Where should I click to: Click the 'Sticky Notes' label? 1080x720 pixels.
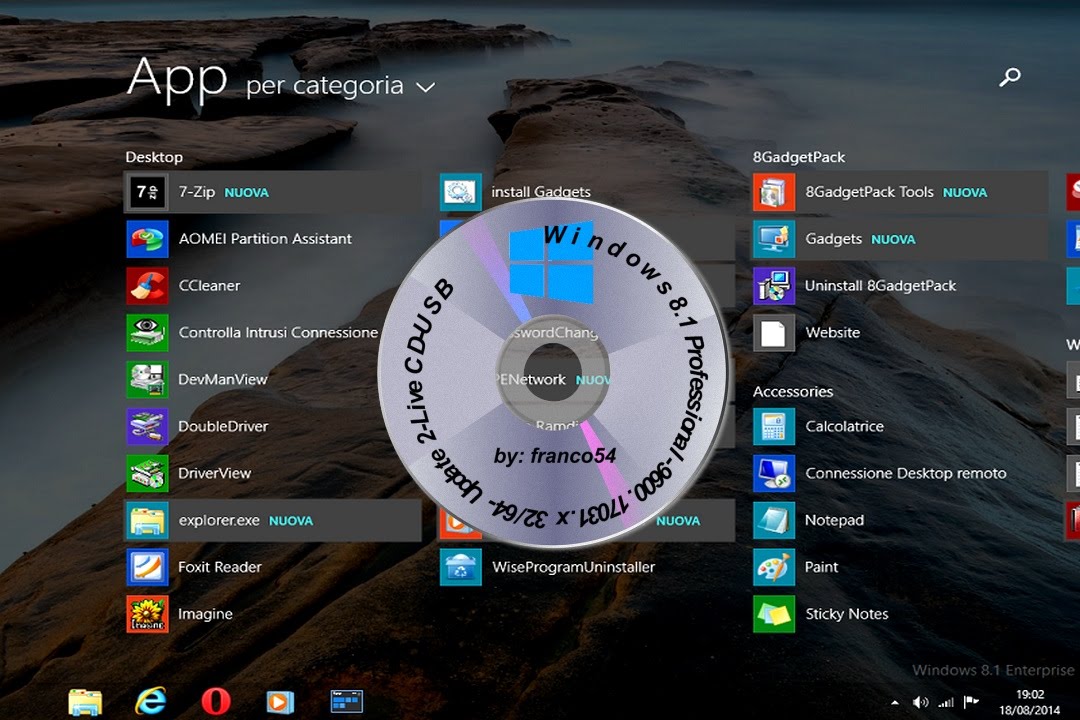click(x=847, y=614)
